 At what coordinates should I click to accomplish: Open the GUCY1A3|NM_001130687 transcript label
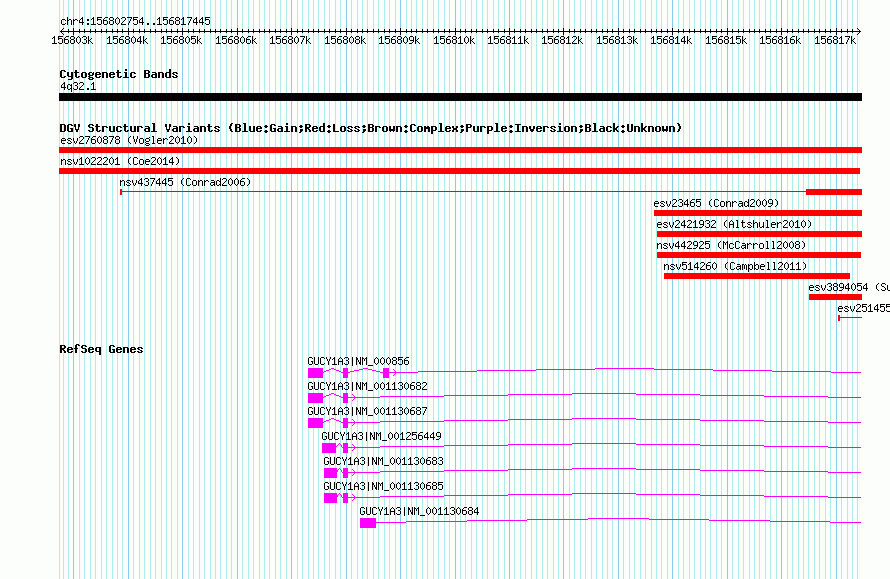pos(367,411)
